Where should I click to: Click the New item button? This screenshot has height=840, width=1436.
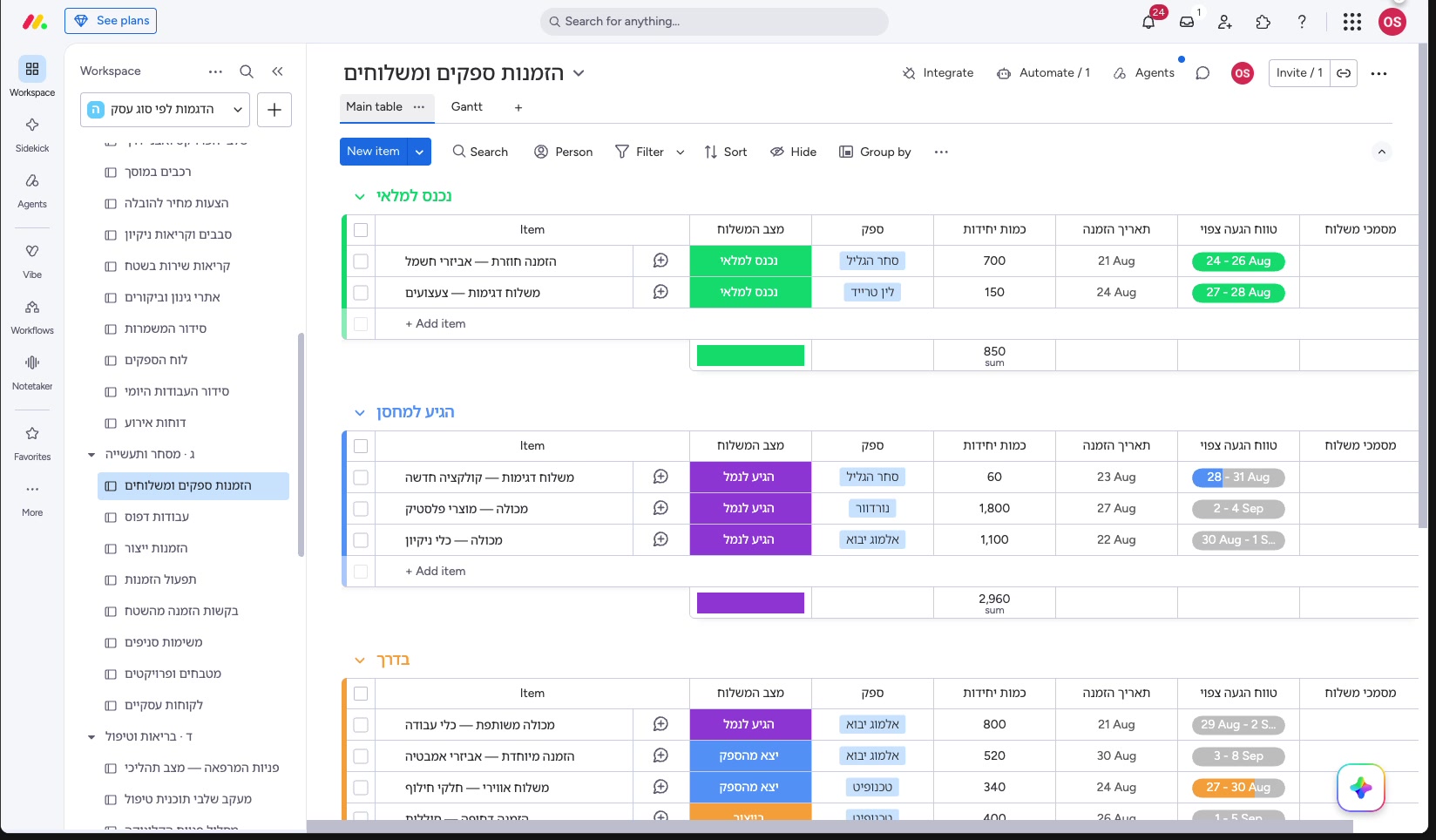click(x=373, y=152)
